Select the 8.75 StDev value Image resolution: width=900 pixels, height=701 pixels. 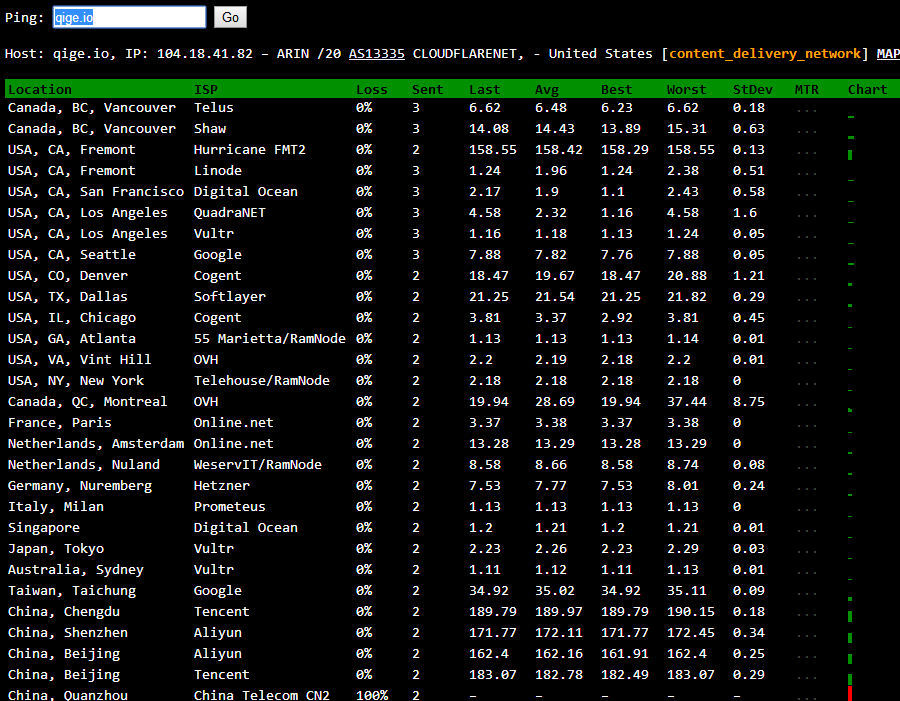(x=748, y=402)
